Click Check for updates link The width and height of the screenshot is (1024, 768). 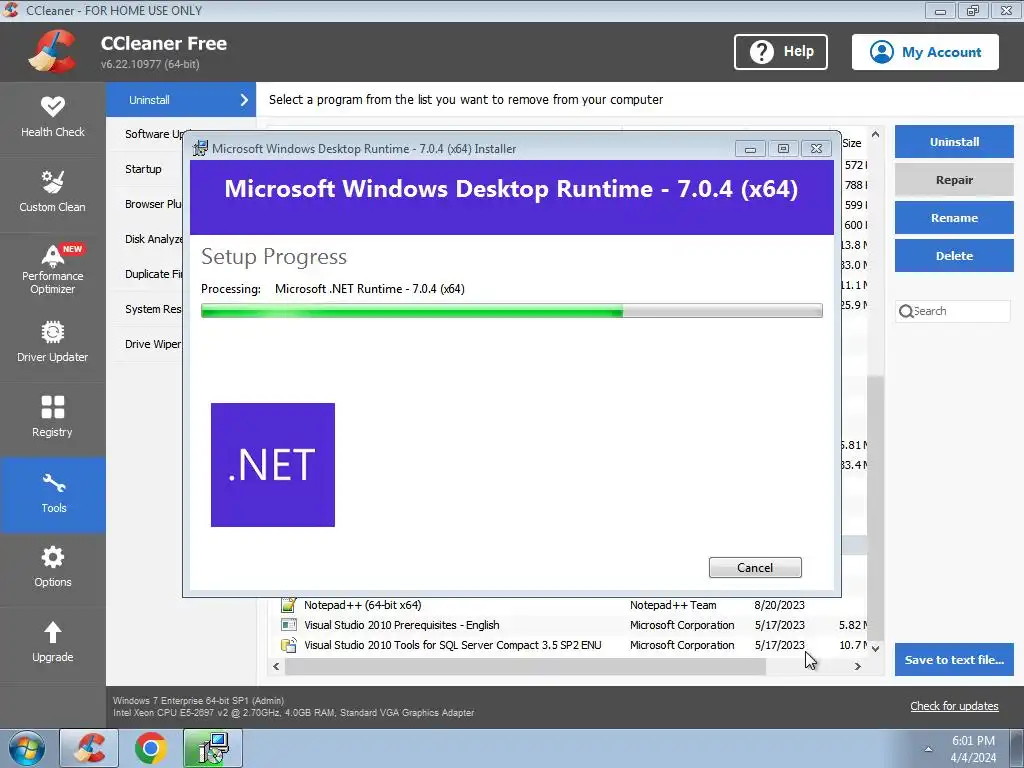click(x=954, y=706)
